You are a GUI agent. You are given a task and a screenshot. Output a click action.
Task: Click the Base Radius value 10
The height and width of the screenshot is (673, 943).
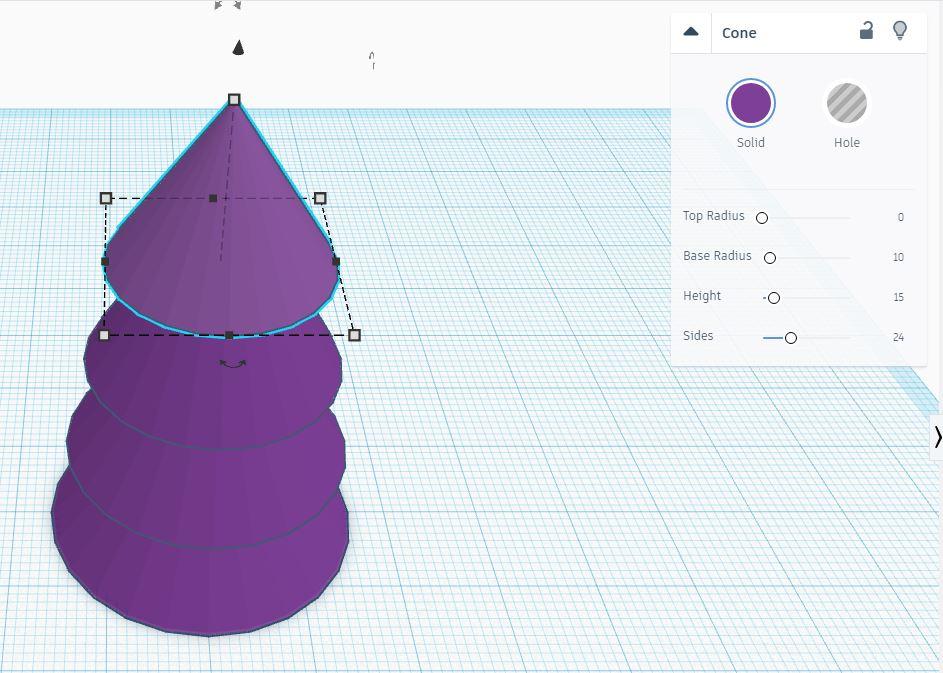coord(898,257)
